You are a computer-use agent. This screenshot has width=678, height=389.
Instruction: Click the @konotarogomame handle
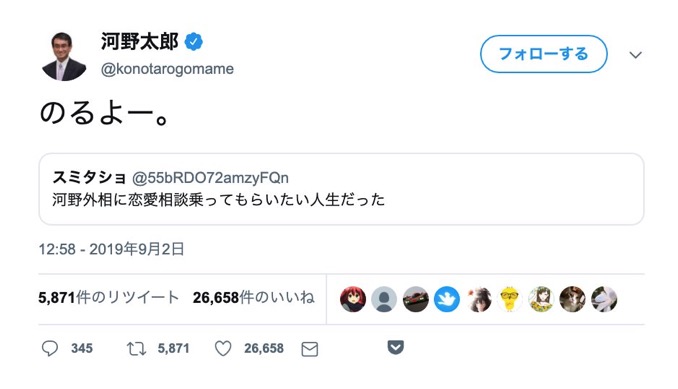click(x=167, y=69)
